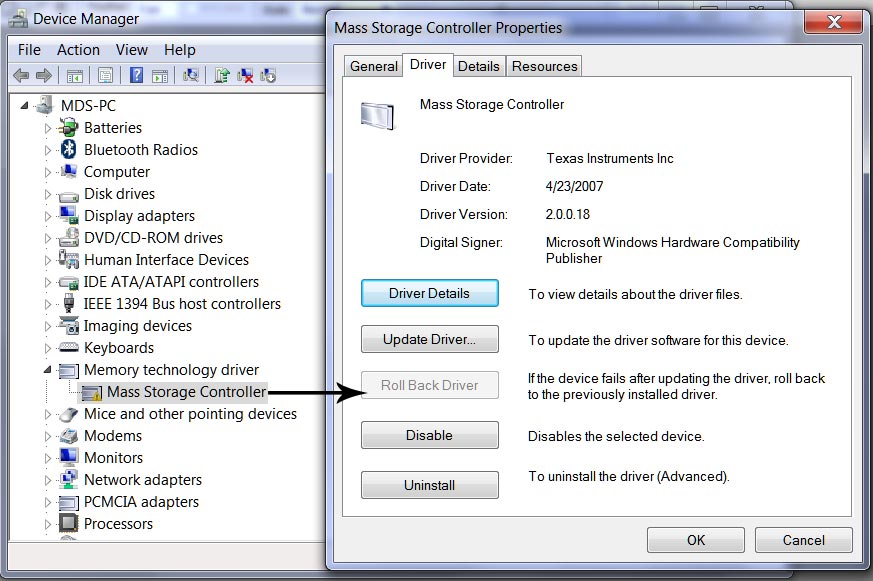Switch to the Details tab

(479, 66)
